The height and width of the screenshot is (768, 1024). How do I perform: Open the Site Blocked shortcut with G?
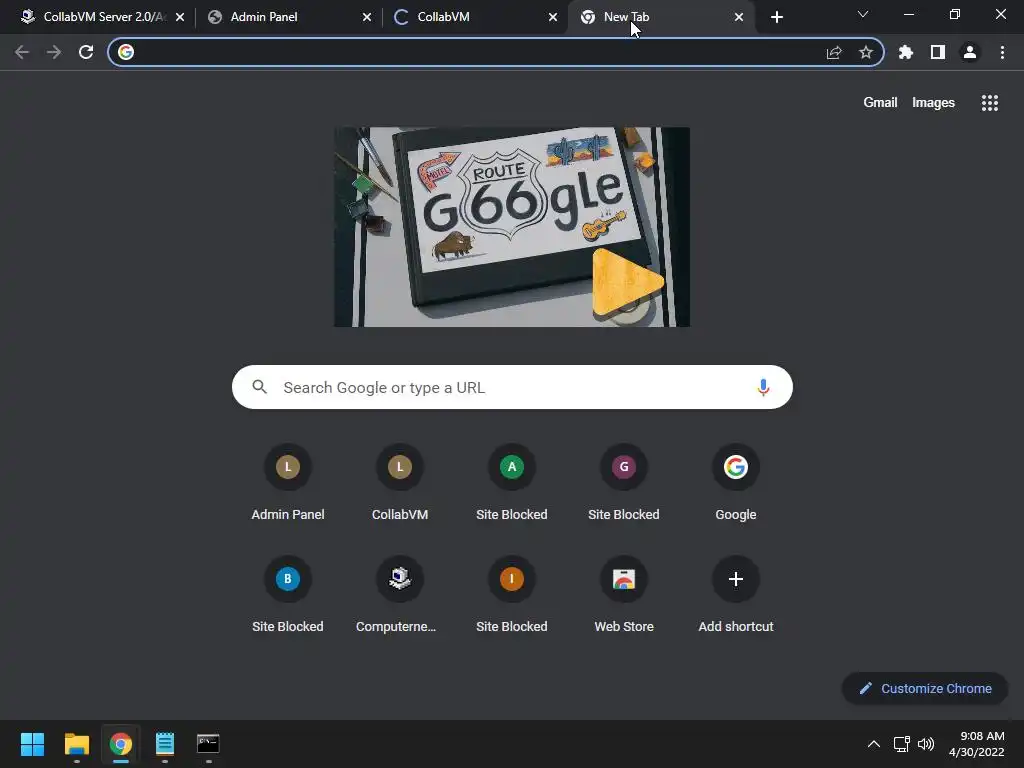tap(624, 483)
